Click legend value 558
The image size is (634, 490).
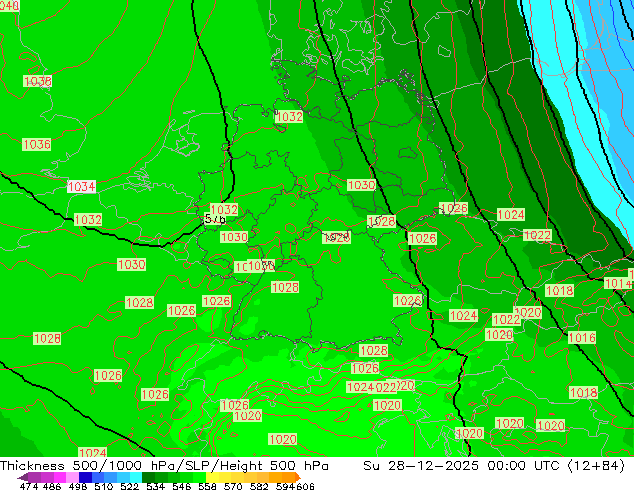207,486
